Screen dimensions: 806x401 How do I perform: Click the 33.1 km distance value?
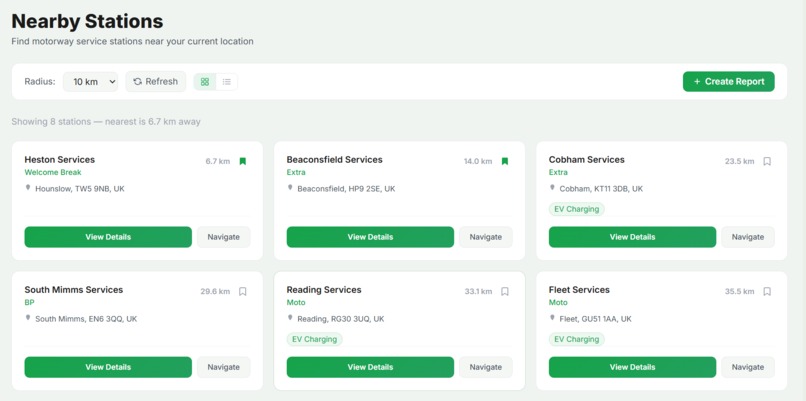pos(479,291)
